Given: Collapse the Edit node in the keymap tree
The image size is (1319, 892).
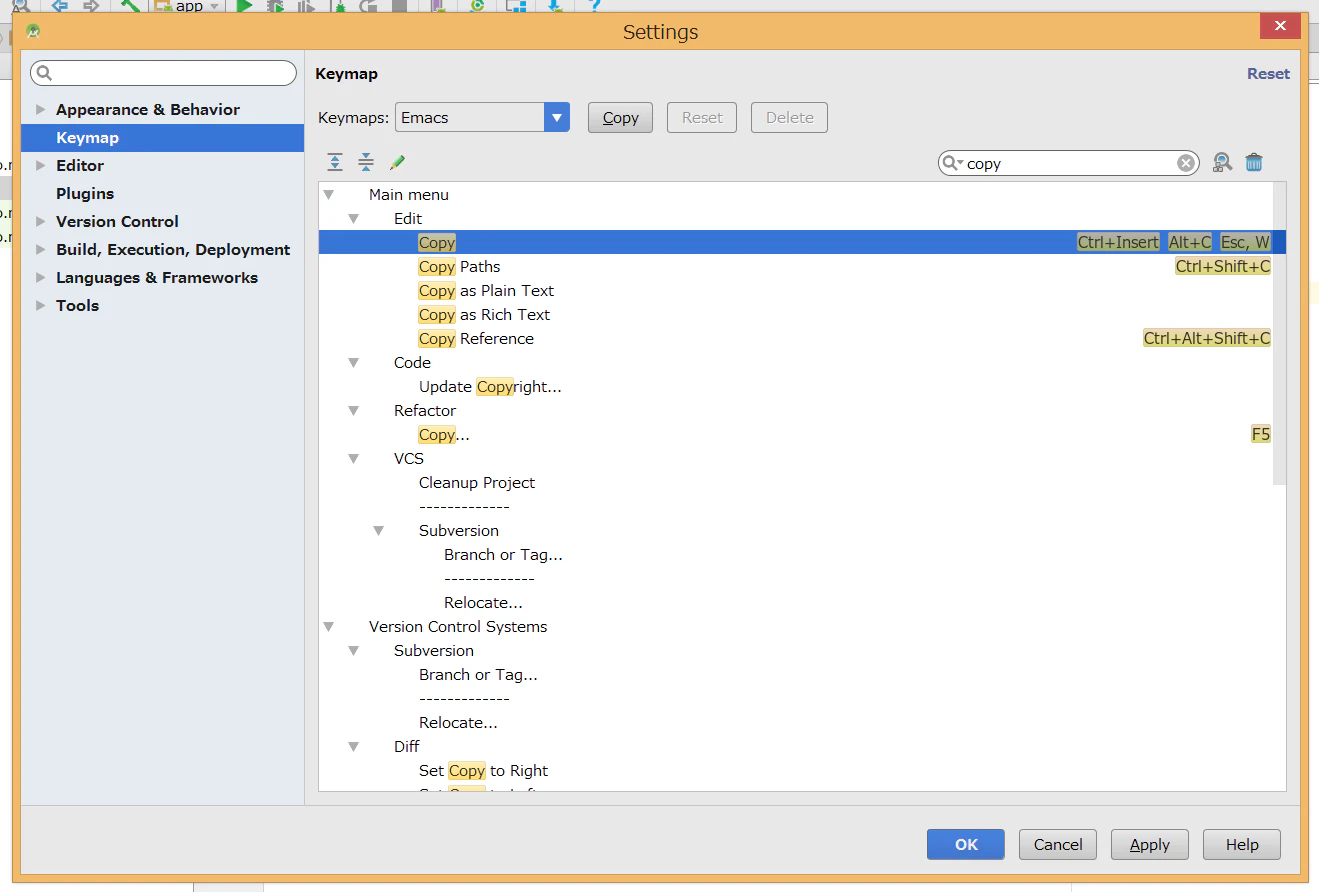Looking at the screenshot, I should (x=353, y=218).
